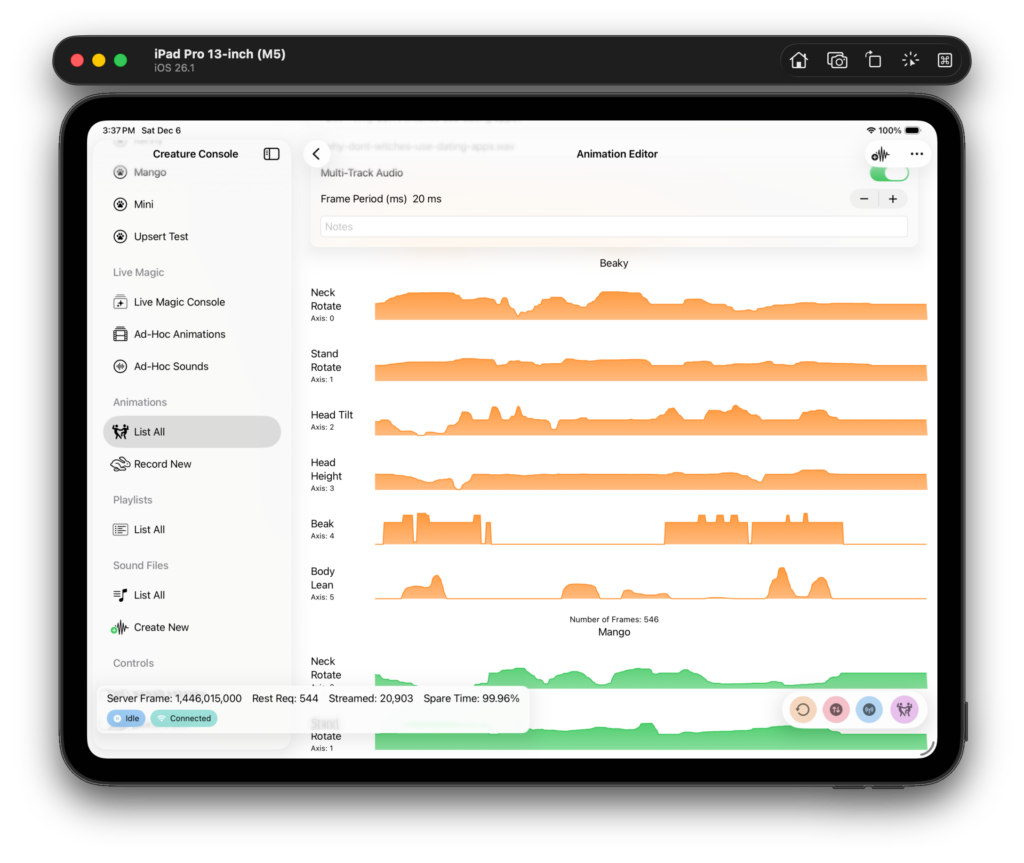Click the purple dancing figures button
1024x863 pixels.
(x=904, y=710)
